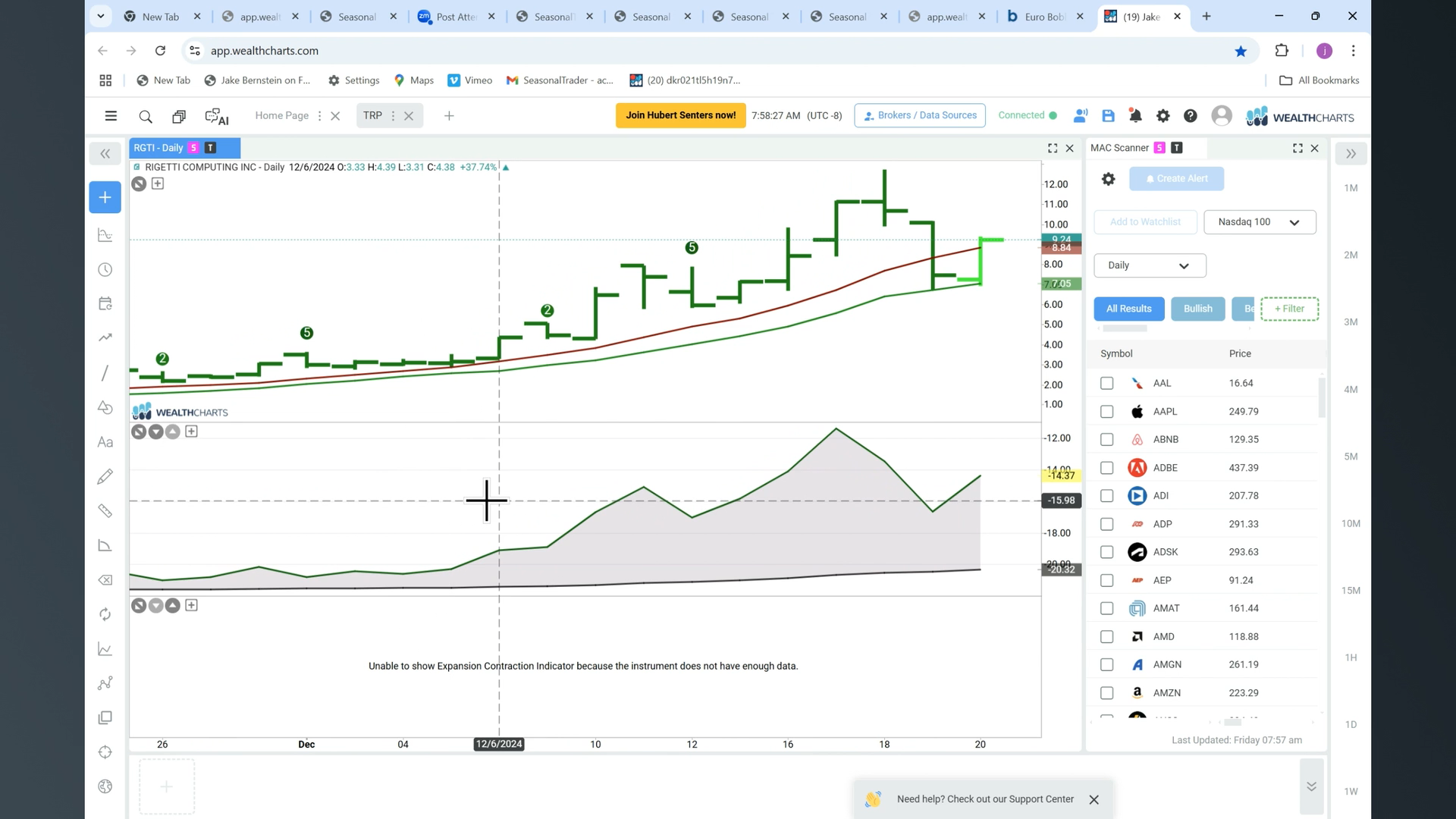Open the browser extensions puzzle icon
The width and height of the screenshot is (1456, 819).
(1282, 51)
